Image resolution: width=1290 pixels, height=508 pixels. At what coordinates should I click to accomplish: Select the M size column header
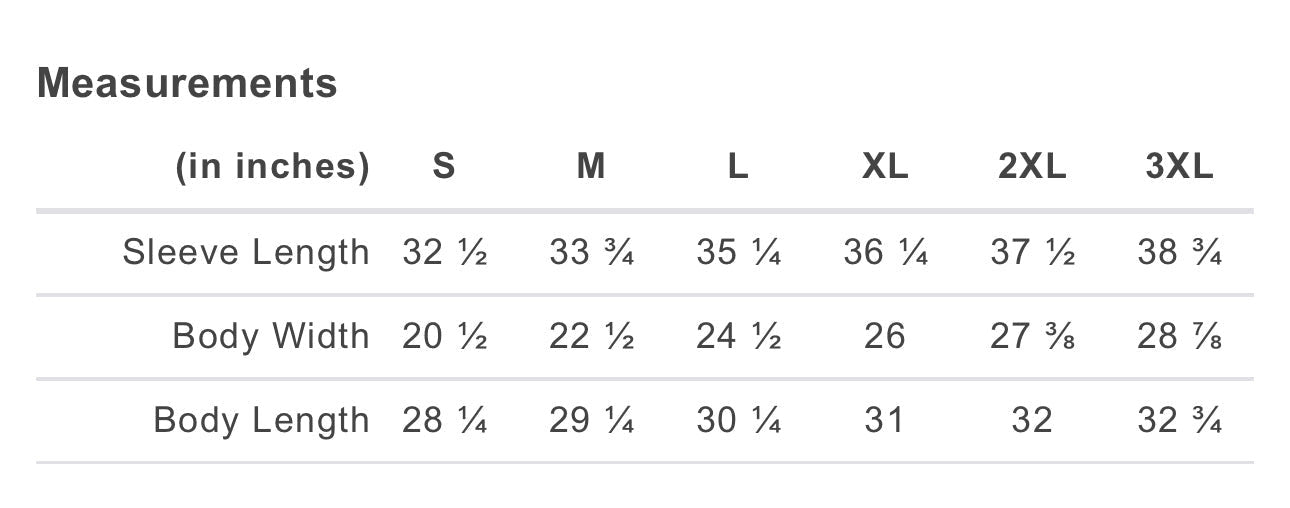coord(591,166)
